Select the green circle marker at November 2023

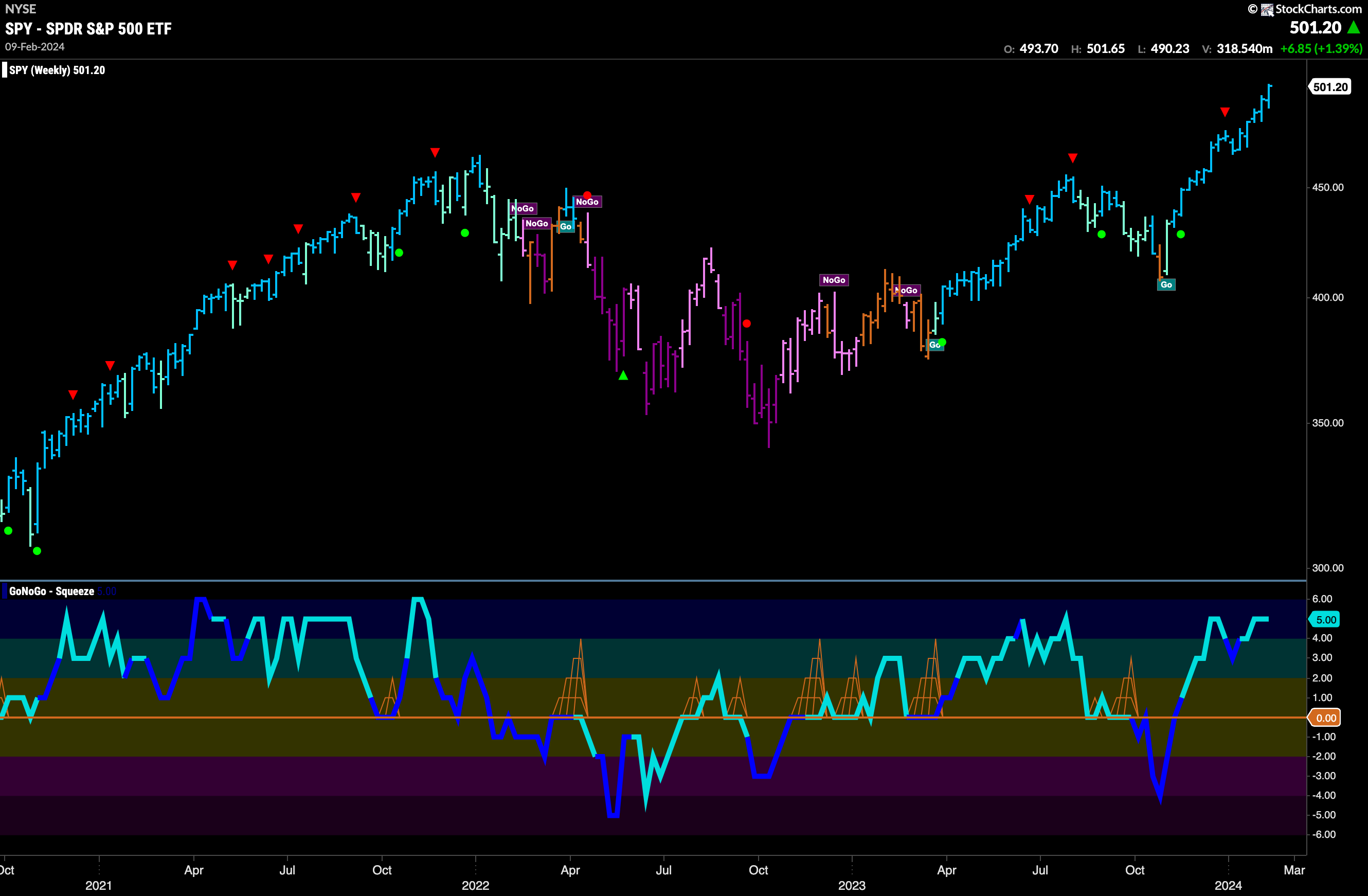click(x=1181, y=234)
